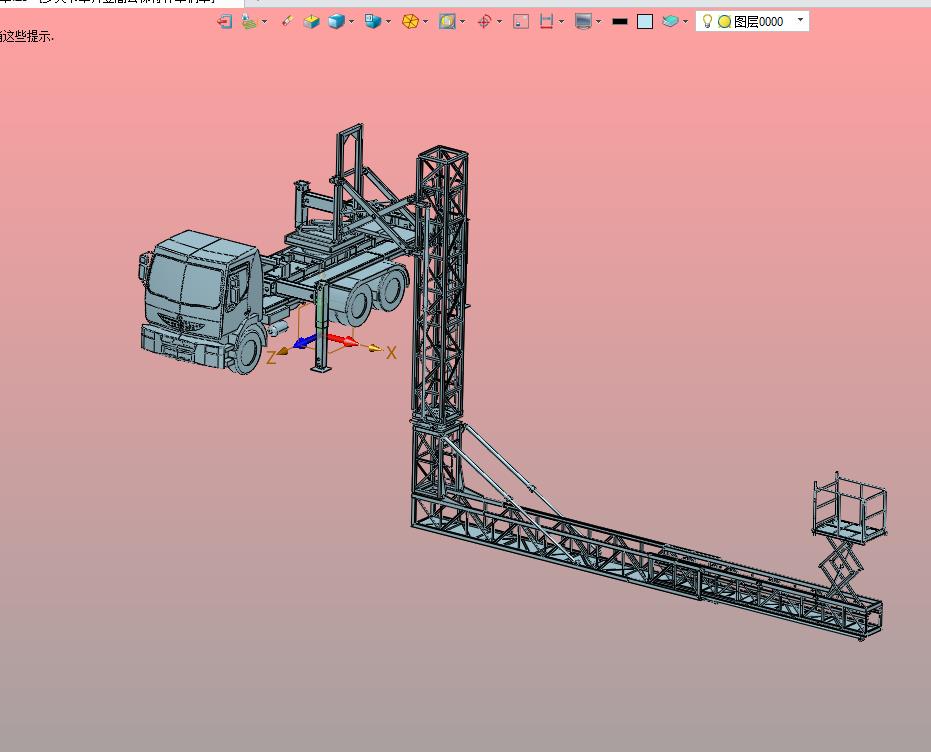Click the blue shaded cube icon
Viewport: 931px width, 752px height.
336,21
